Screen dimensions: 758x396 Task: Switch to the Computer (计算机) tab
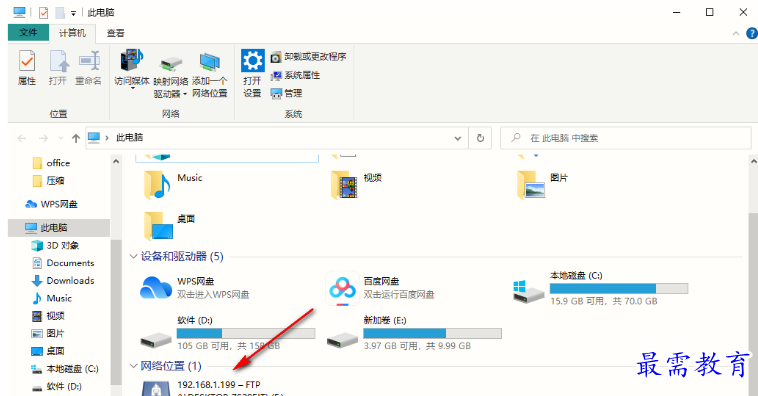pyautogui.click(x=72, y=33)
